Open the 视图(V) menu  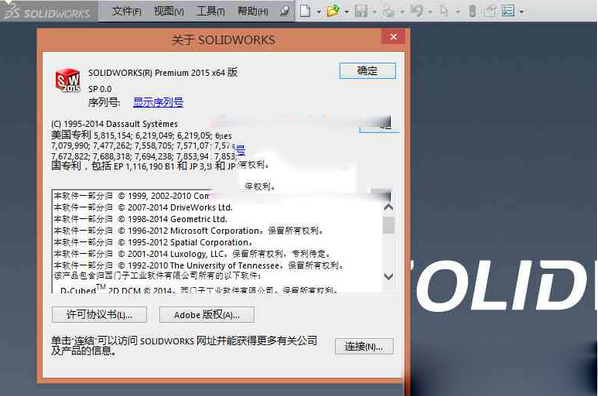169,11
